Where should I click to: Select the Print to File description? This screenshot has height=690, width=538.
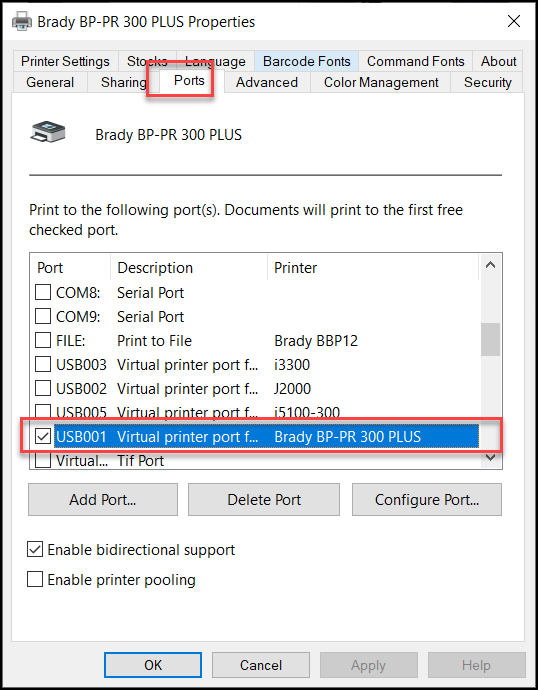point(154,341)
